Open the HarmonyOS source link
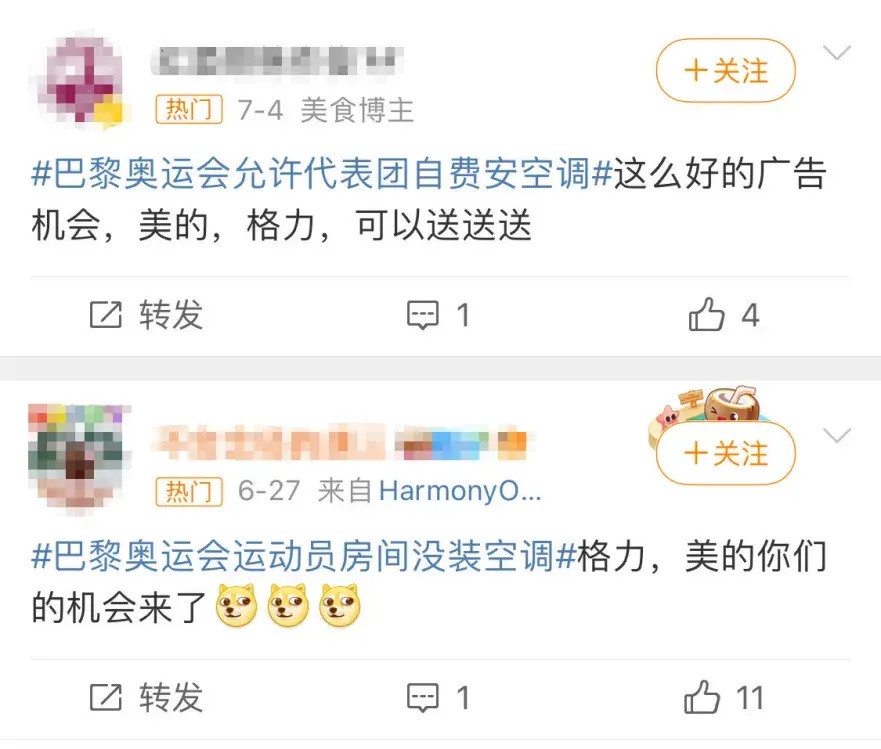881x749 pixels. 460,492
